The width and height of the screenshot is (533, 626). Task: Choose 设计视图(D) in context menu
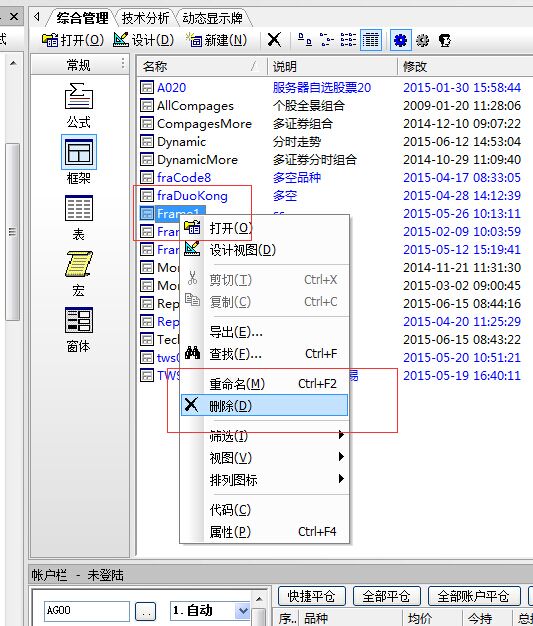(265, 250)
